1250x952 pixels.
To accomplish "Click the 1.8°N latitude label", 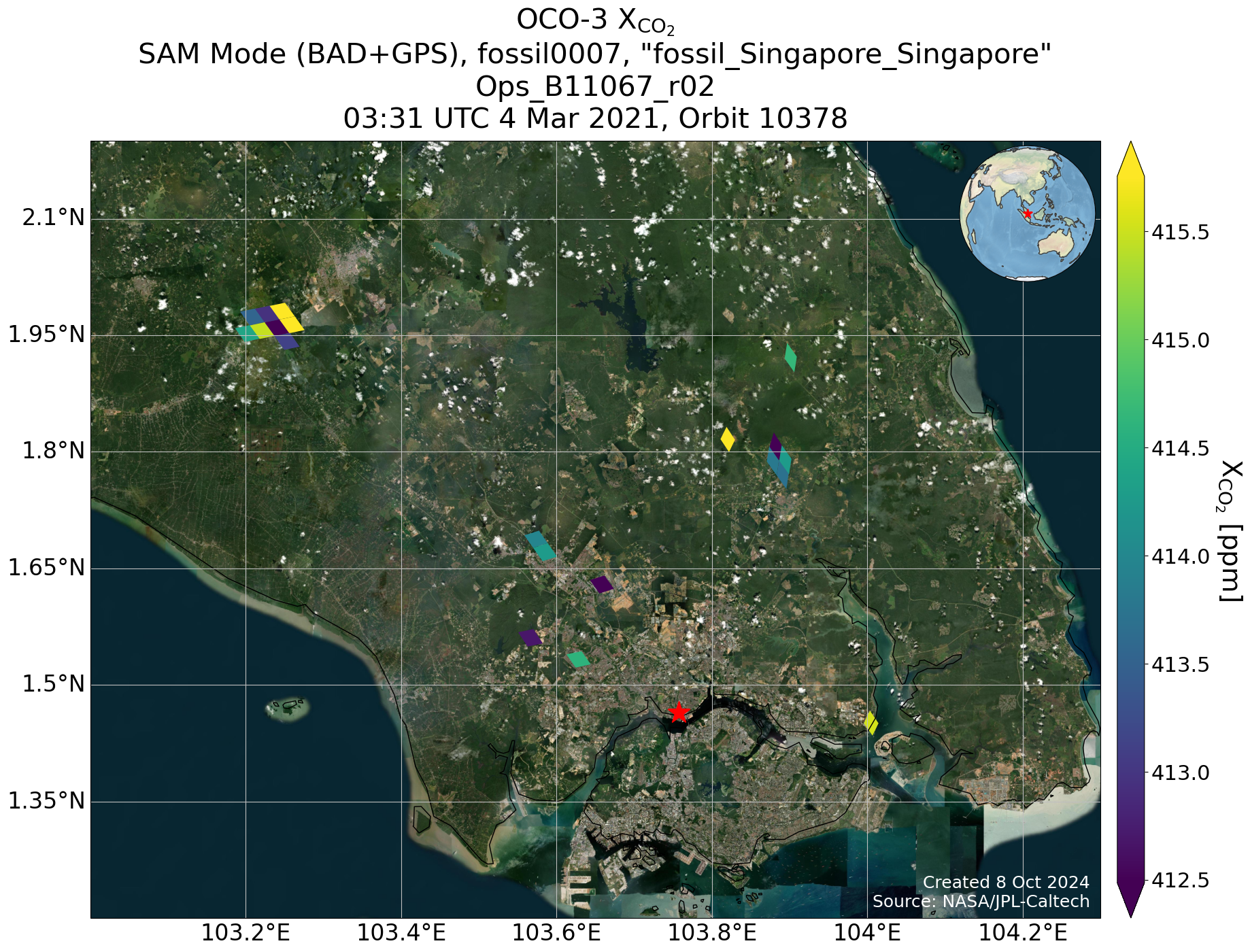I will click(x=54, y=452).
